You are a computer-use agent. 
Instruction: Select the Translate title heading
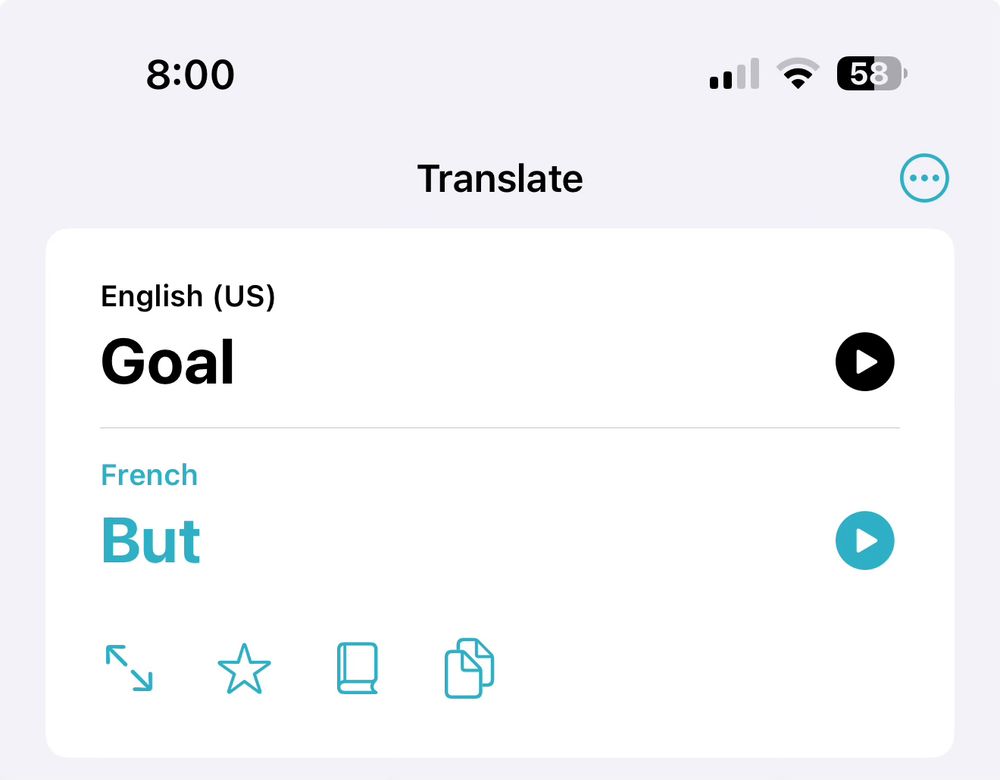click(499, 177)
